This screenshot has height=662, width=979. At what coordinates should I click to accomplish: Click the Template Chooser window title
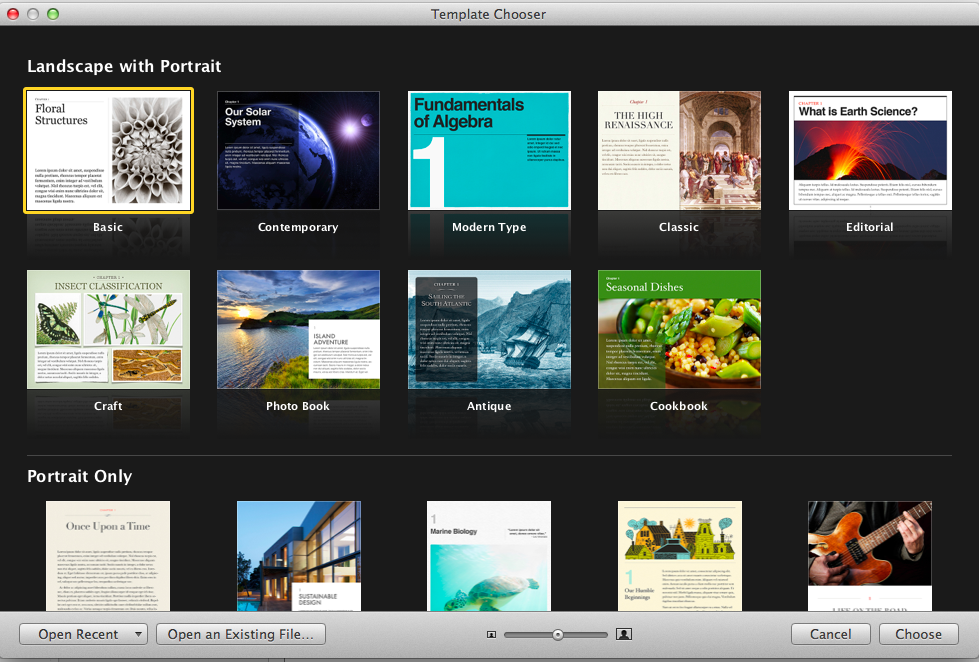click(488, 14)
